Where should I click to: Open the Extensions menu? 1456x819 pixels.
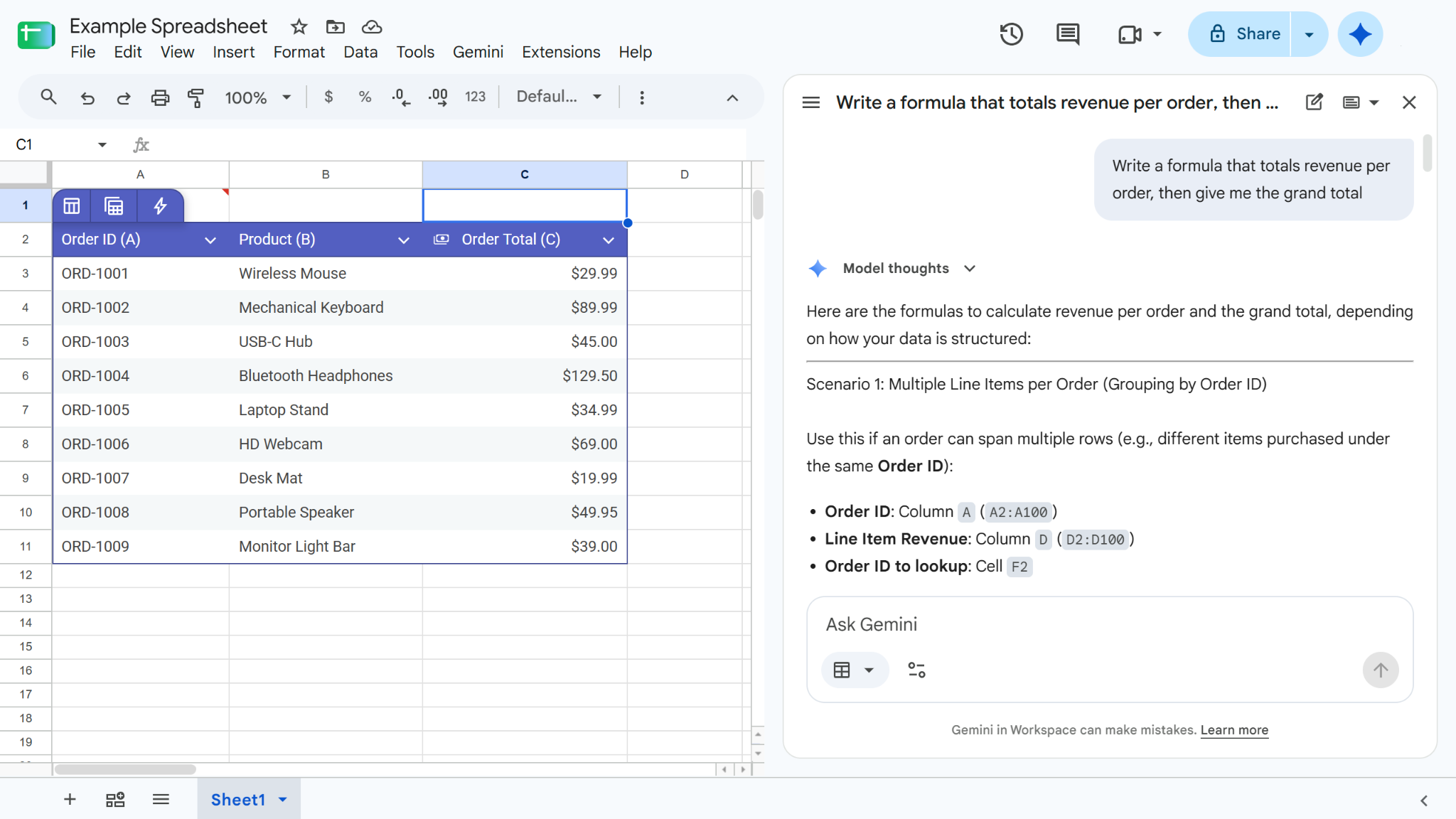(x=561, y=52)
